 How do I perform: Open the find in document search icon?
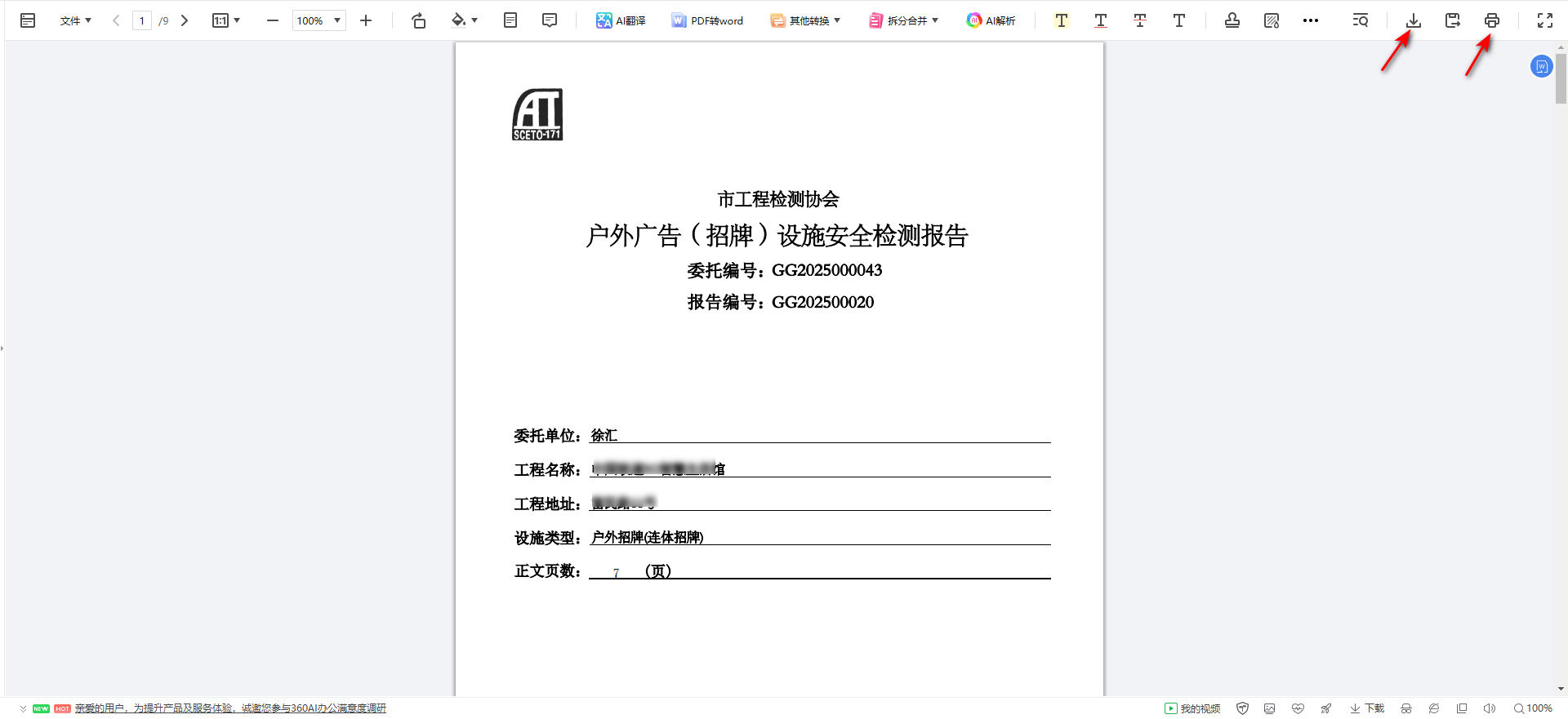click(1360, 20)
